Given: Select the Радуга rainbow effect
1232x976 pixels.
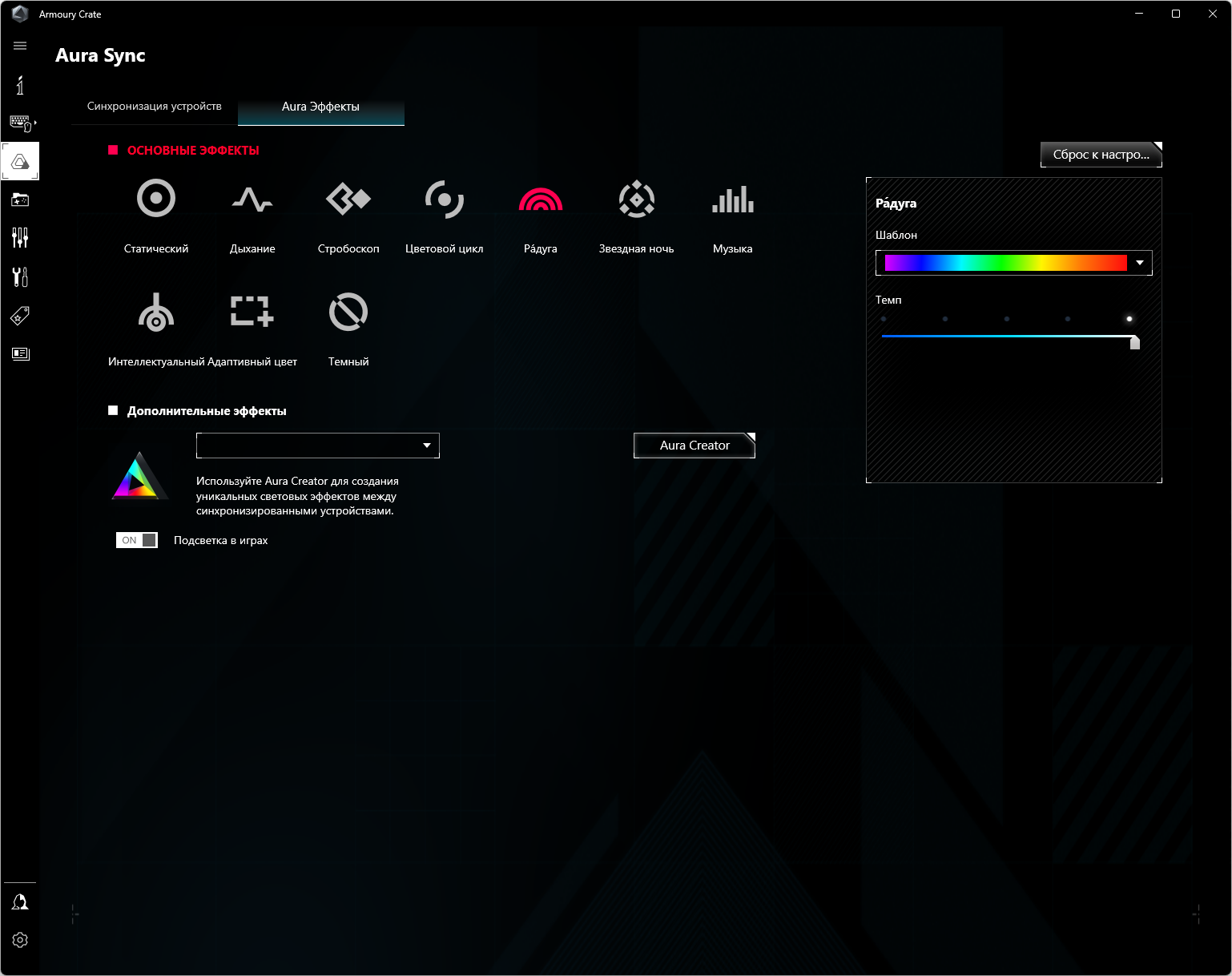Looking at the screenshot, I should coord(541,199).
